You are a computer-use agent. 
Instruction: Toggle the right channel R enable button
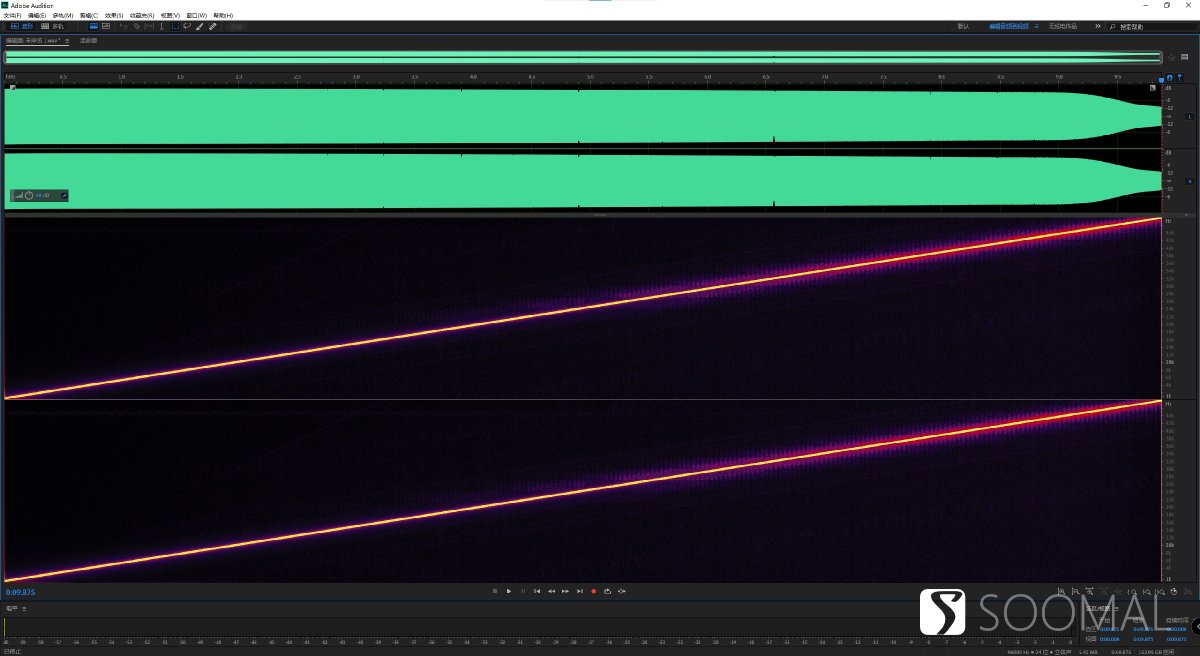coord(1189,181)
